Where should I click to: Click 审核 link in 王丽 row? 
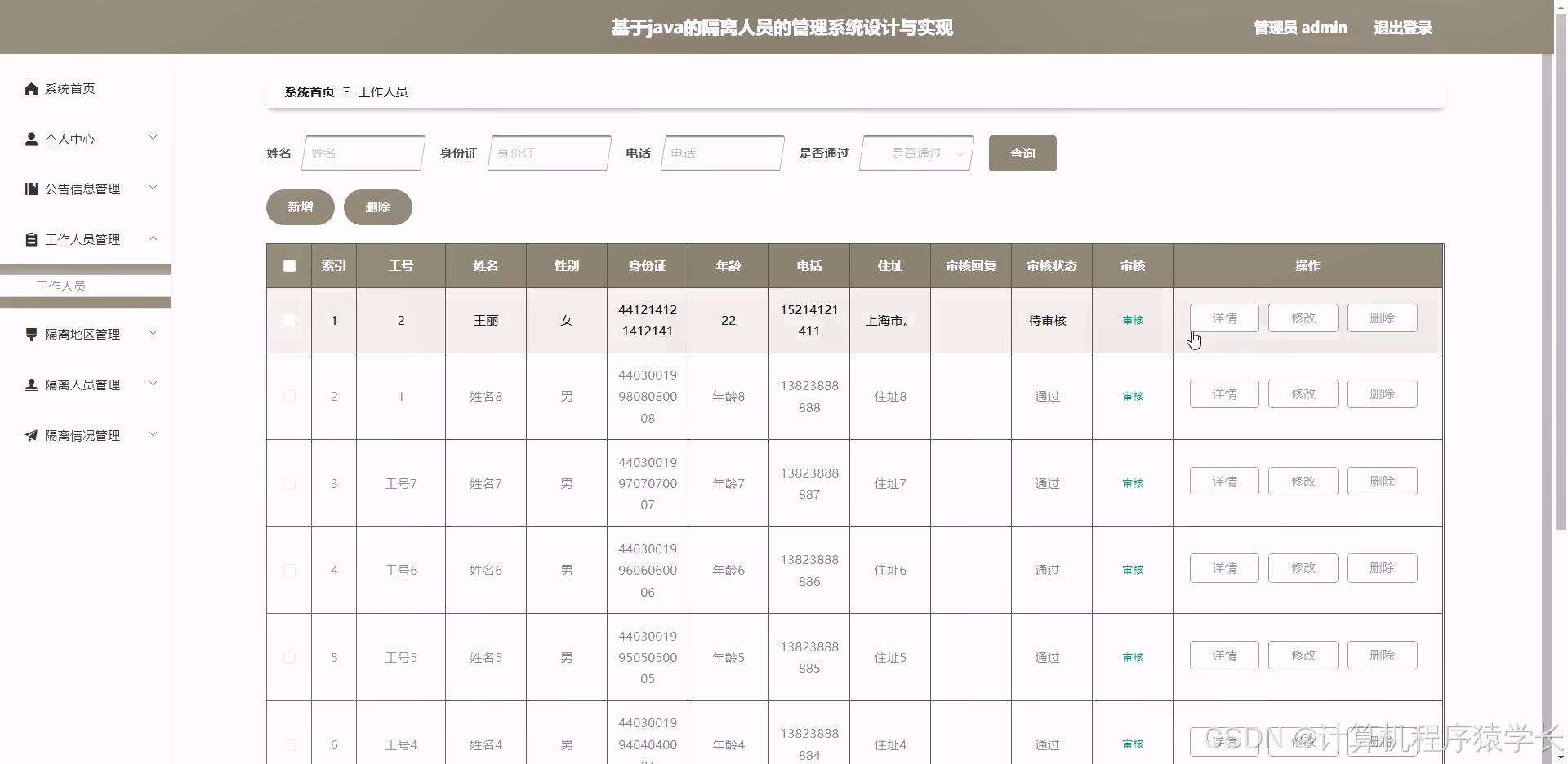tap(1133, 320)
